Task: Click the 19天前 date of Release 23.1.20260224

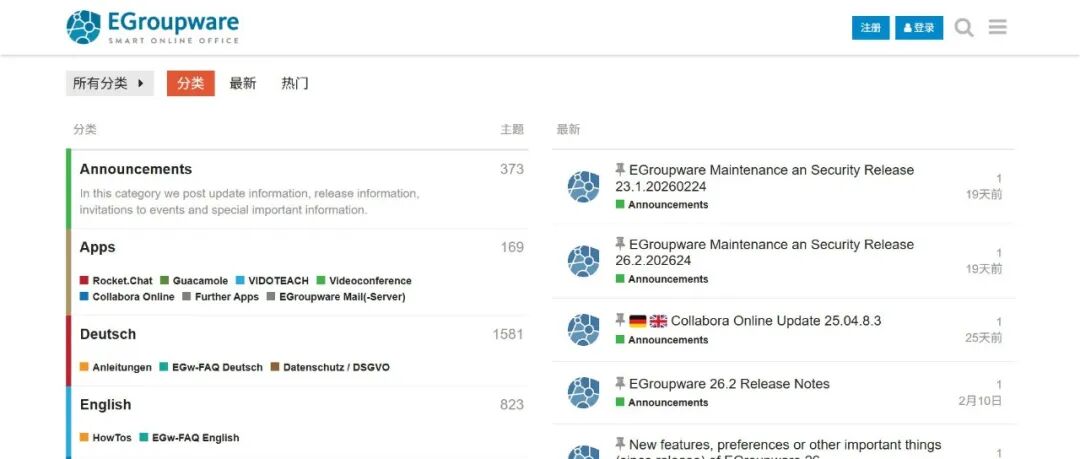Action: tap(984, 194)
